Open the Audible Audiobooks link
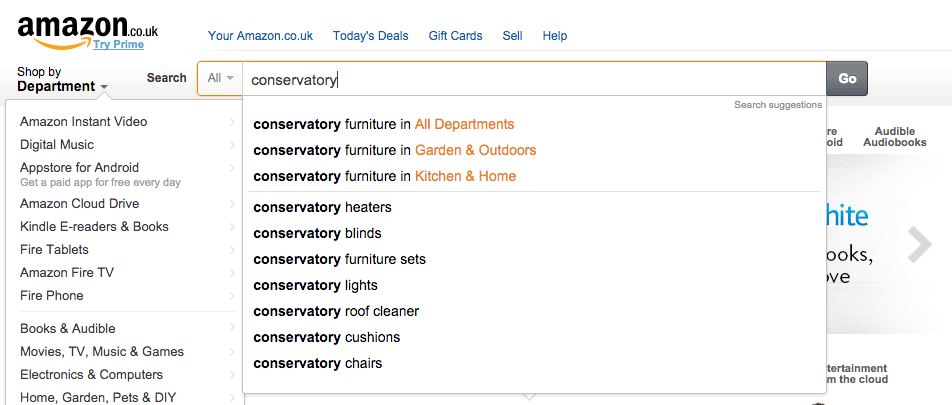The height and width of the screenshot is (405, 952). click(x=895, y=137)
